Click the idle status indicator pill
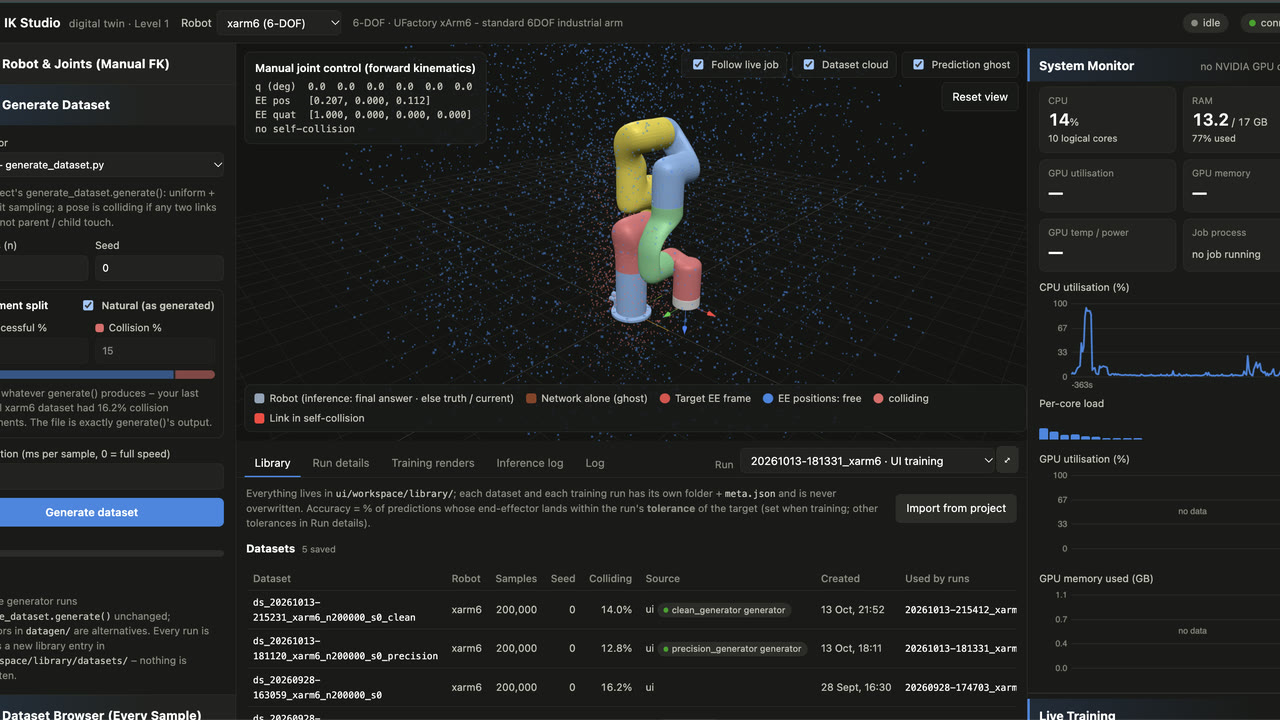Image resolution: width=1280 pixels, height=720 pixels. pos(1206,22)
